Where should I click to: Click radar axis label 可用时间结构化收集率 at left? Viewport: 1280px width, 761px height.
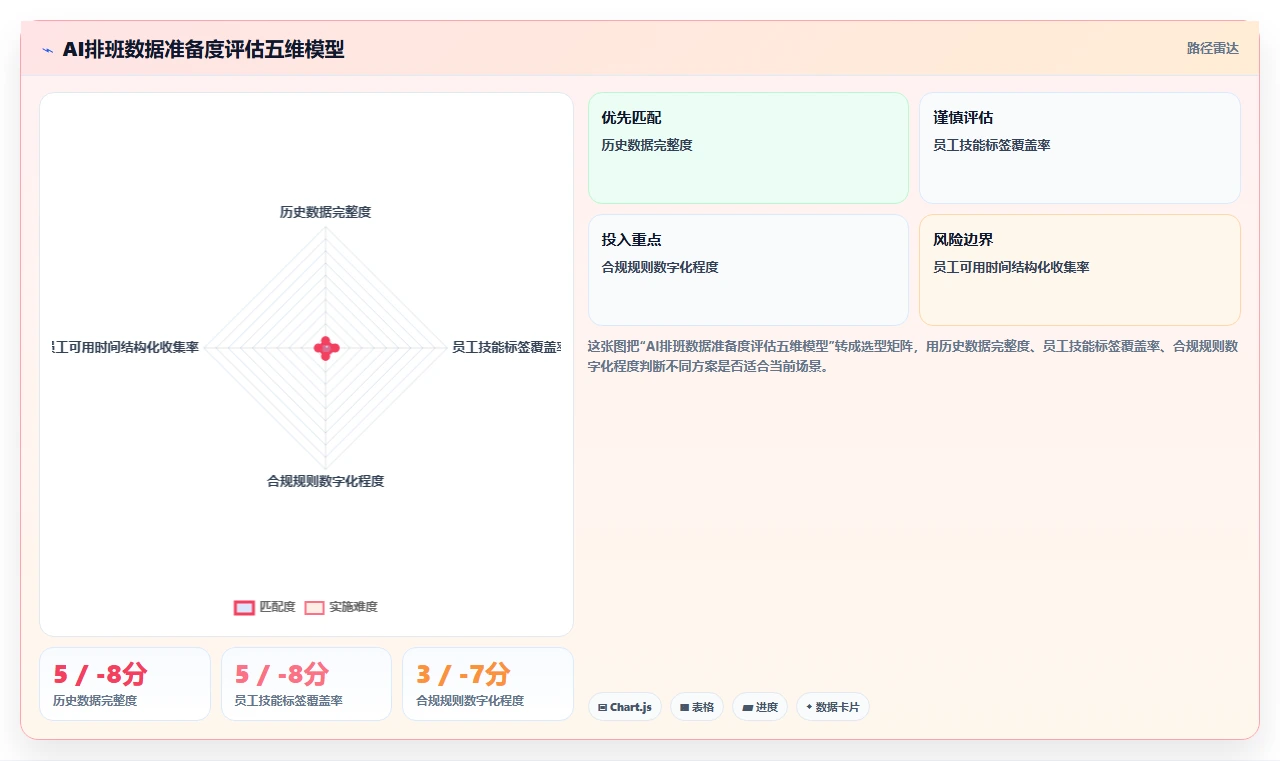125,347
